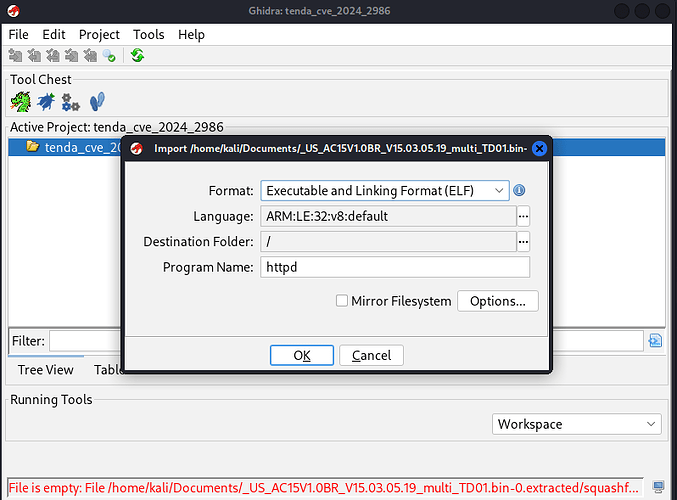This screenshot has height=500, width=677.
Task: Click fourth version control toolbar icon
Action: 71,56
